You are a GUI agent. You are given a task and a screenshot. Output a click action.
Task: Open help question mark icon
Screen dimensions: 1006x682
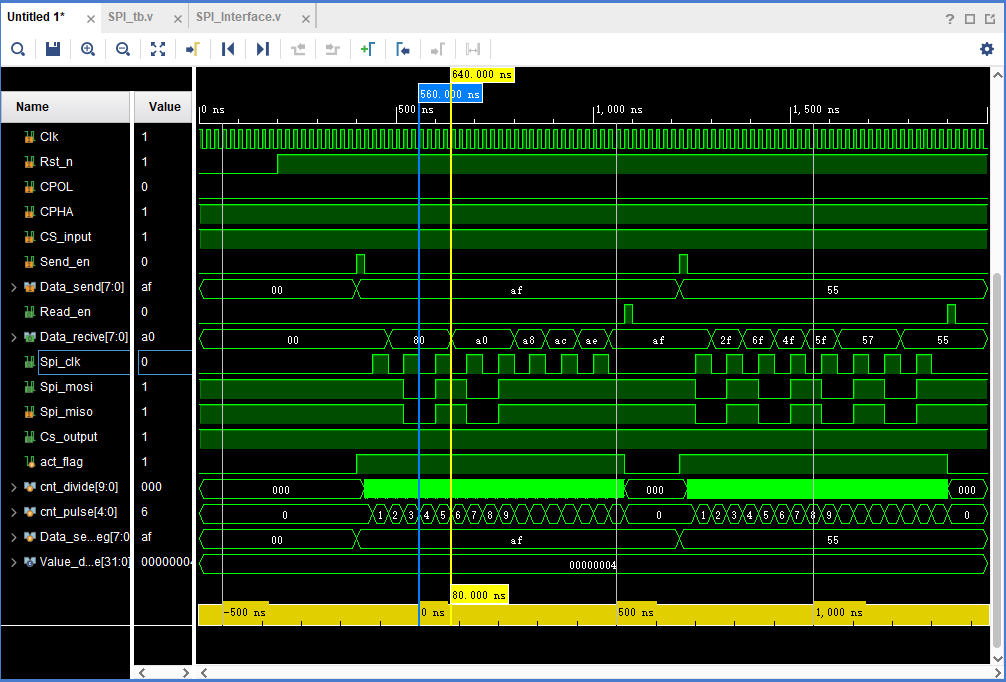click(950, 19)
